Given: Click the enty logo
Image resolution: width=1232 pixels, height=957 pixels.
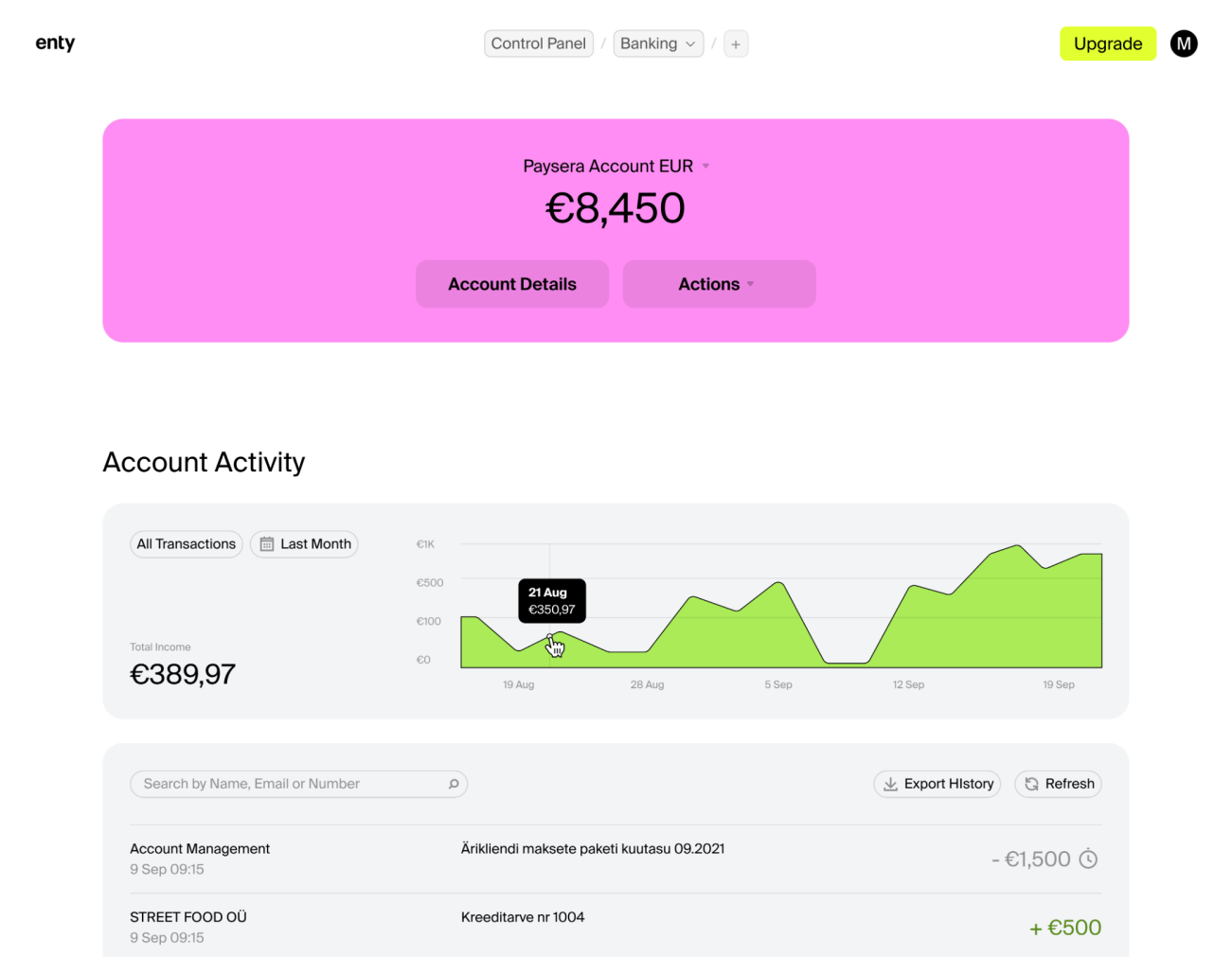Looking at the screenshot, I should pyautogui.click(x=55, y=43).
